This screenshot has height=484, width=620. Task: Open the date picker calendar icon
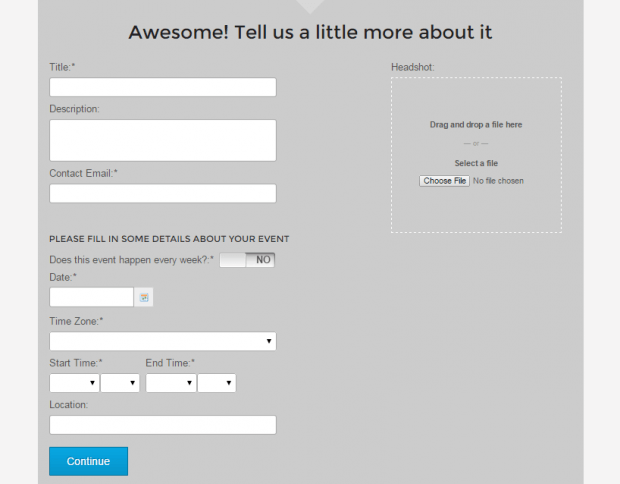pos(144,297)
